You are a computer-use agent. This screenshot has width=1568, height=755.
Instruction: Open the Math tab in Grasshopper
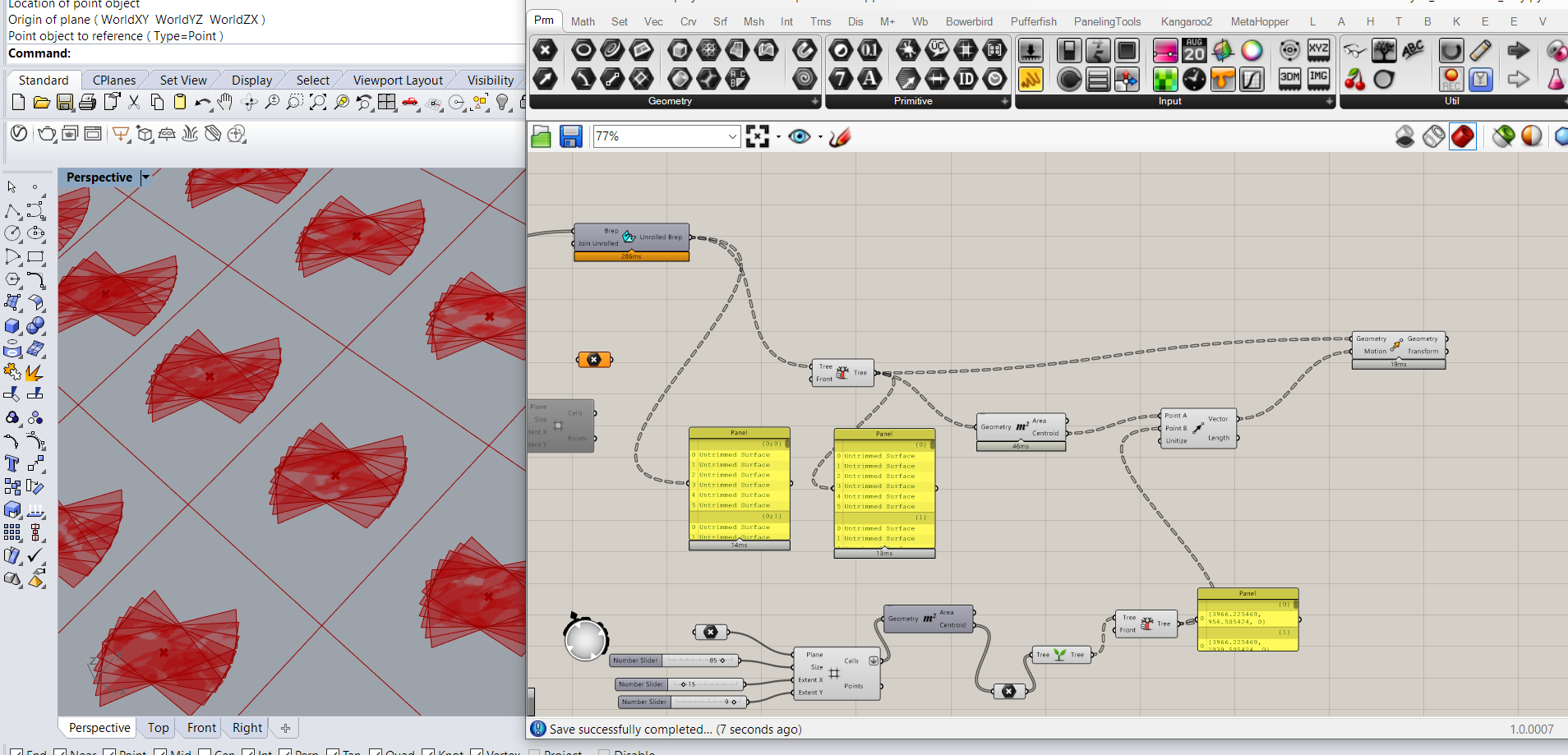tap(583, 21)
